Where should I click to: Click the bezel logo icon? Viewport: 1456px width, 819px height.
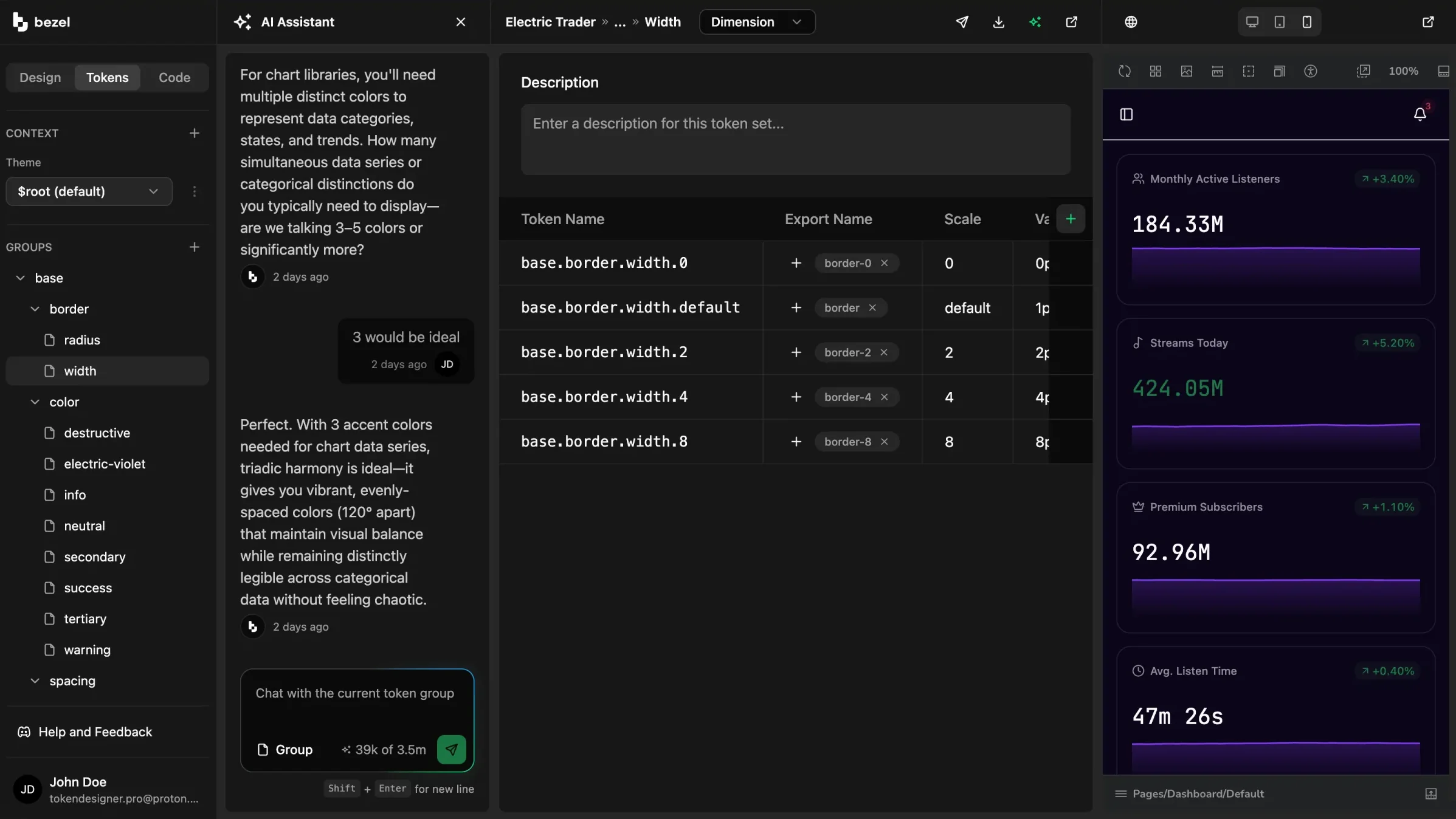point(20,22)
